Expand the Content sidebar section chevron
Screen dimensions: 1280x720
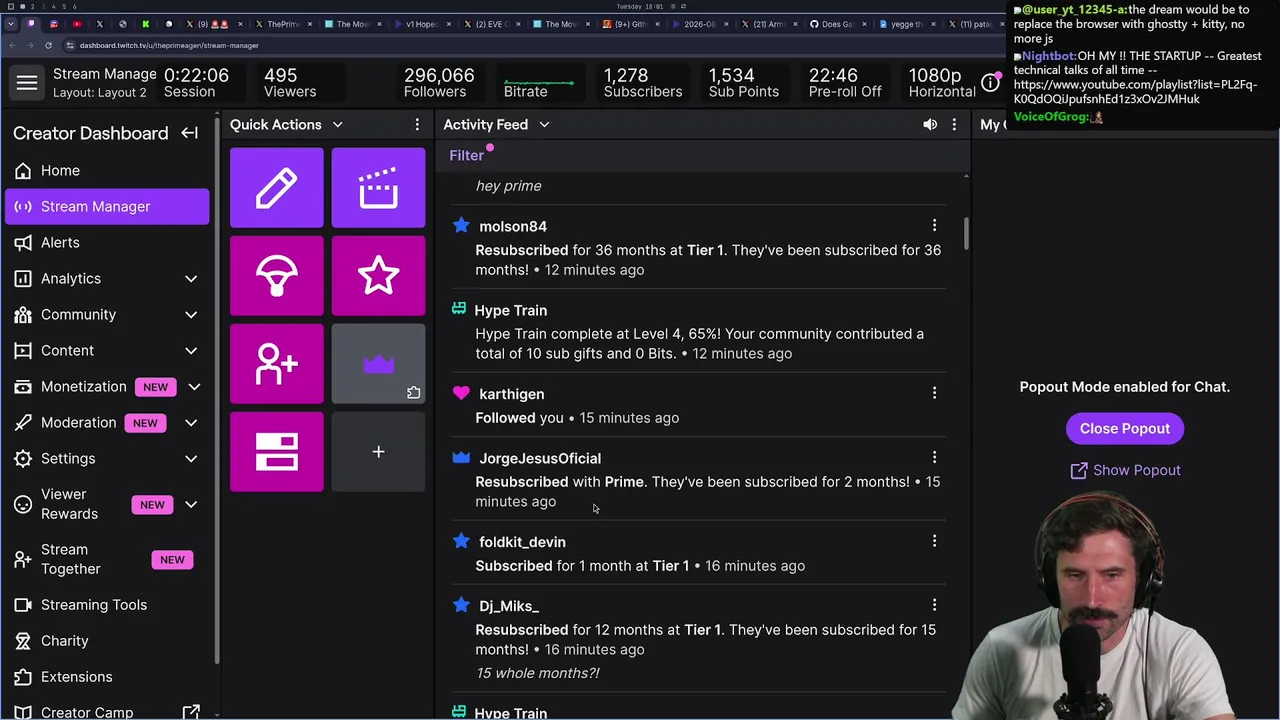pyautogui.click(x=191, y=351)
